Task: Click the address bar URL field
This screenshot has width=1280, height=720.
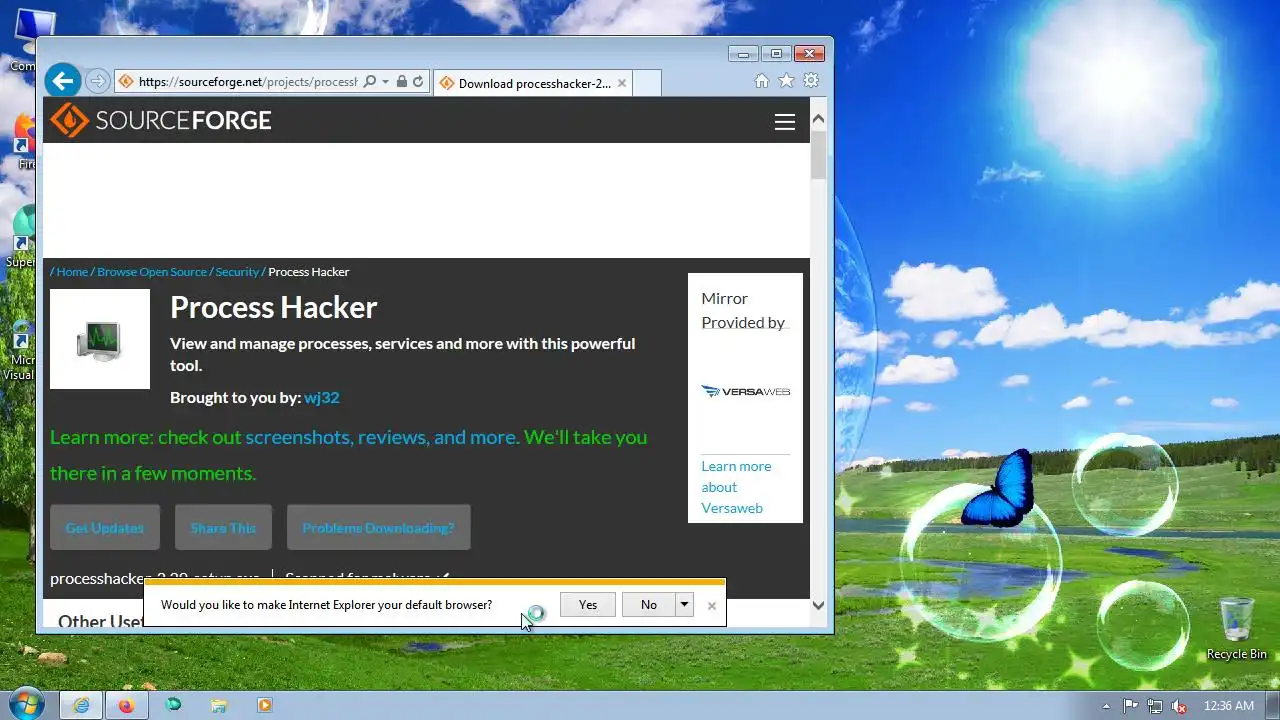Action: click(x=247, y=82)
